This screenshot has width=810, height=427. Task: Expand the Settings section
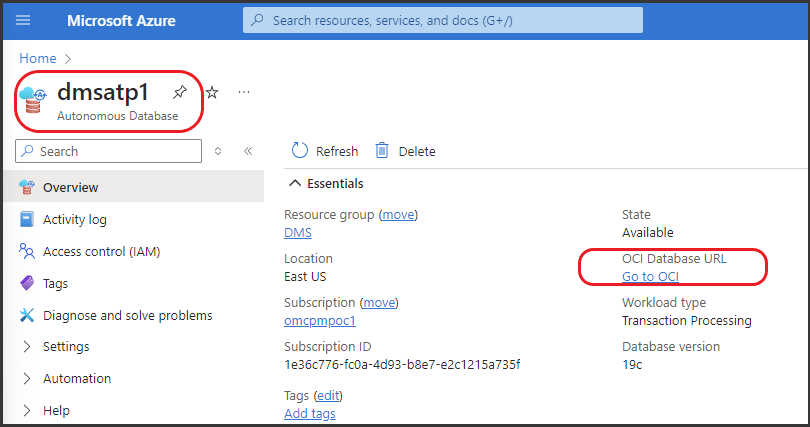(27, 346)
